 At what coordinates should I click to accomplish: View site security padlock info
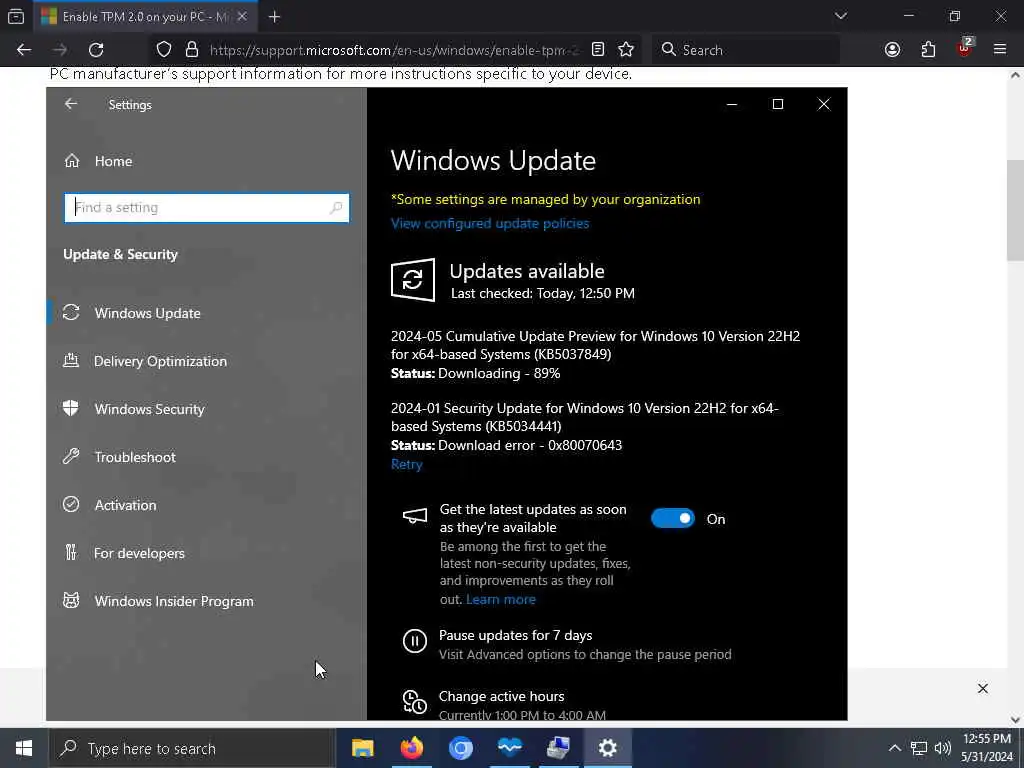191,50
